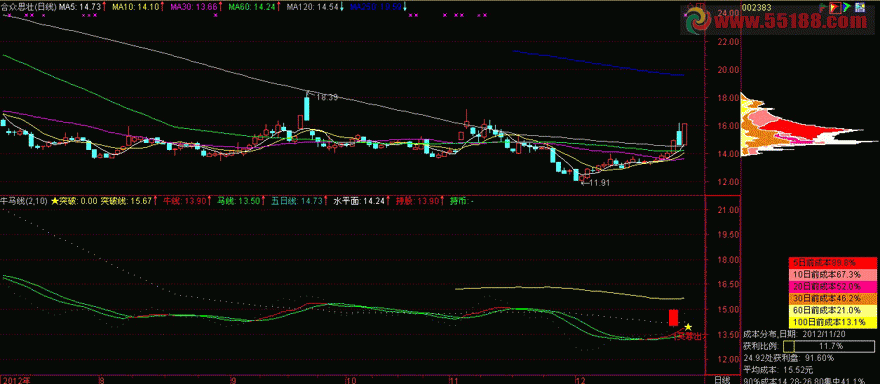Screen dimensions: 880x384
Task: Click the 18.39 high price marker
Action: pos(327,97)
